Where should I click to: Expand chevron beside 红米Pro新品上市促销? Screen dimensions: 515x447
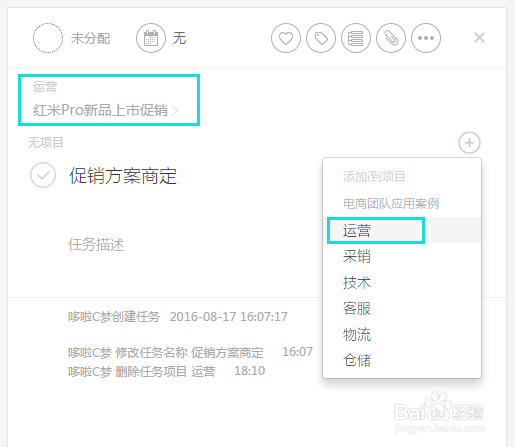pos(174,110)
